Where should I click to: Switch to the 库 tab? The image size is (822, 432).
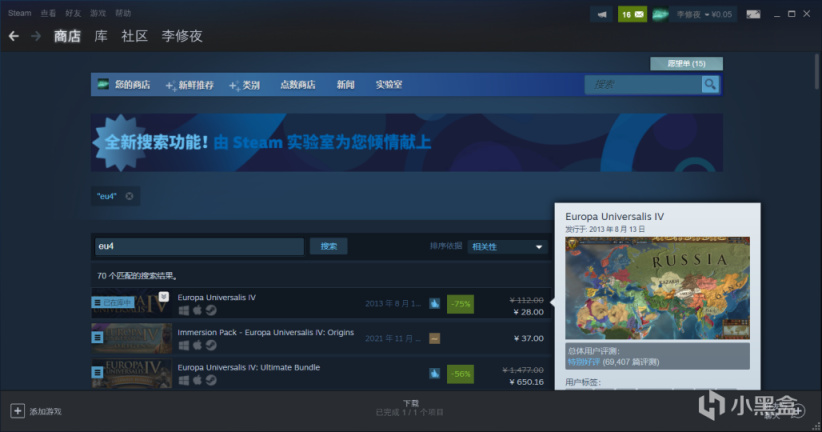point(101,36)
